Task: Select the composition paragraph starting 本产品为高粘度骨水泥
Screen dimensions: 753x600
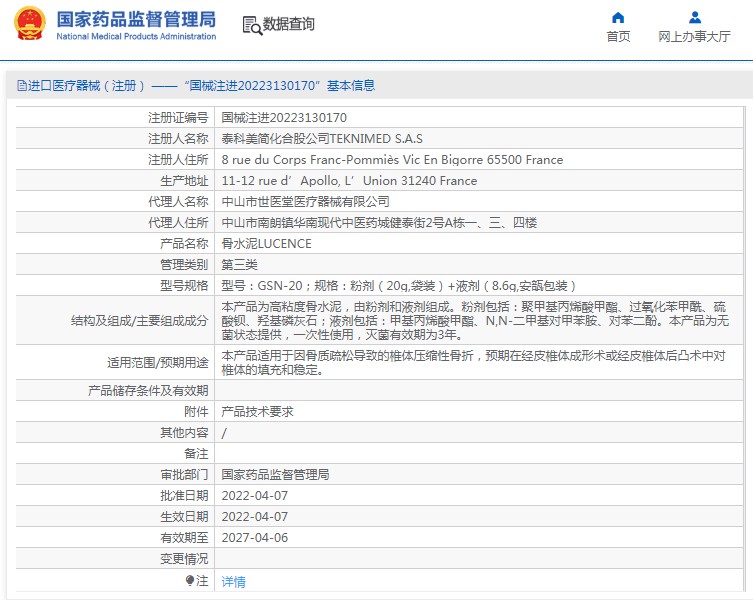Action: [x=475, y=320]
